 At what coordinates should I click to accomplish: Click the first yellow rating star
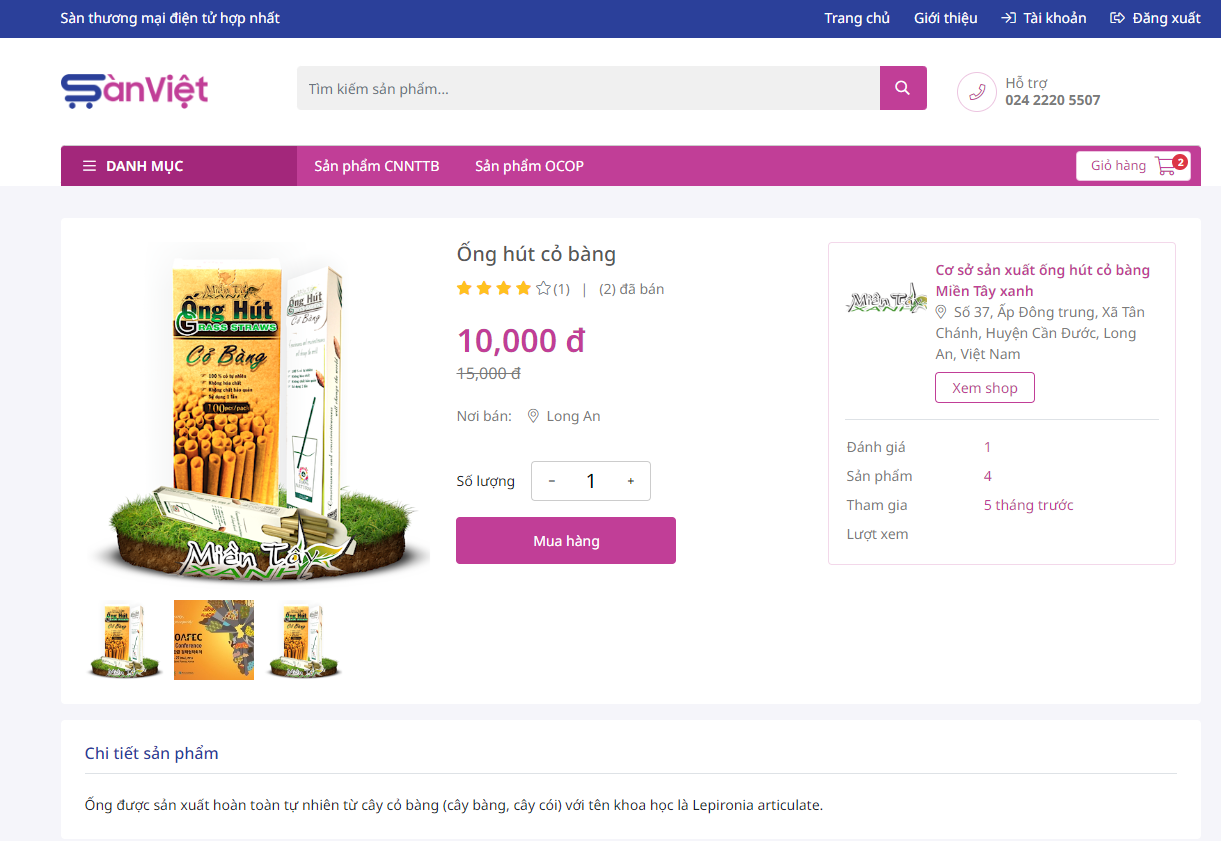coord(464,289)
